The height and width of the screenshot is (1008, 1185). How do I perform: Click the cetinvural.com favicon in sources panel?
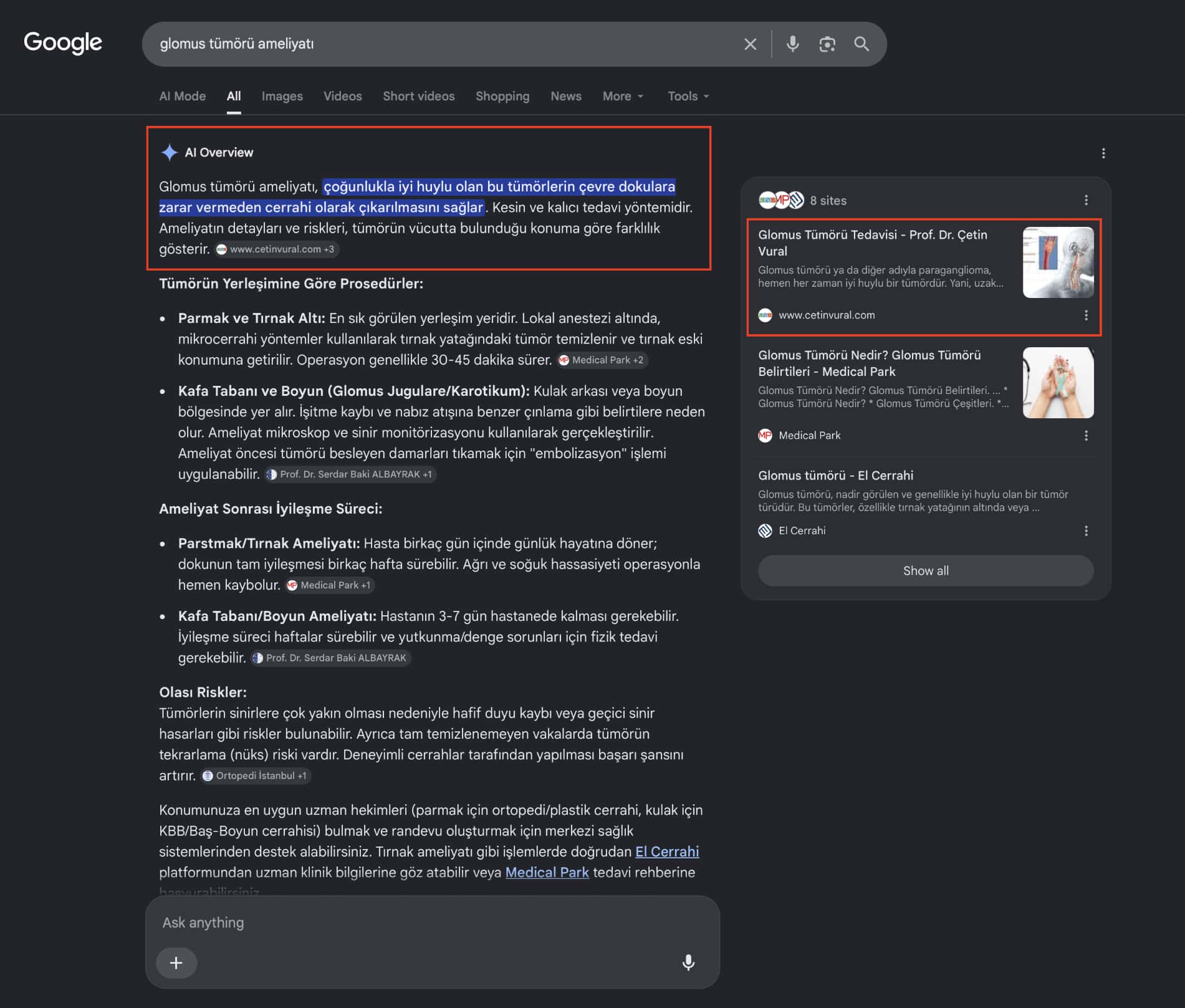(x=765, y=315)
